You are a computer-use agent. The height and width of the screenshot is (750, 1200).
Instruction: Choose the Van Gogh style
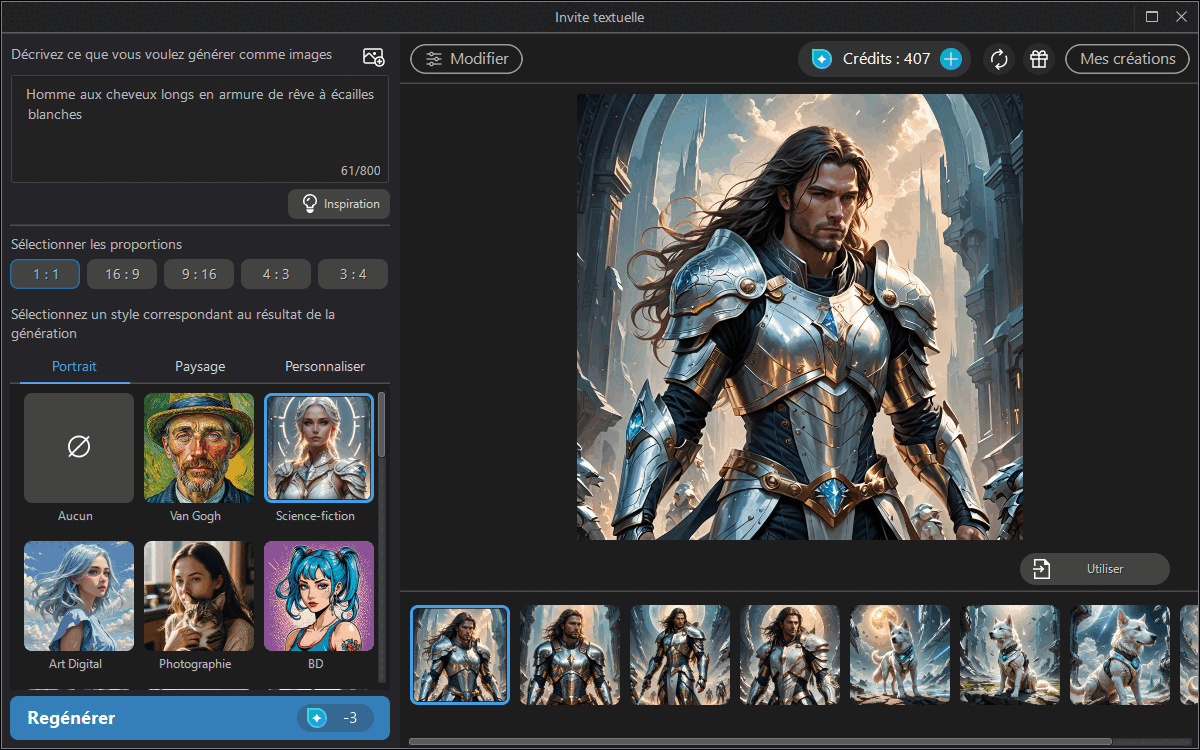coord(199,448)
